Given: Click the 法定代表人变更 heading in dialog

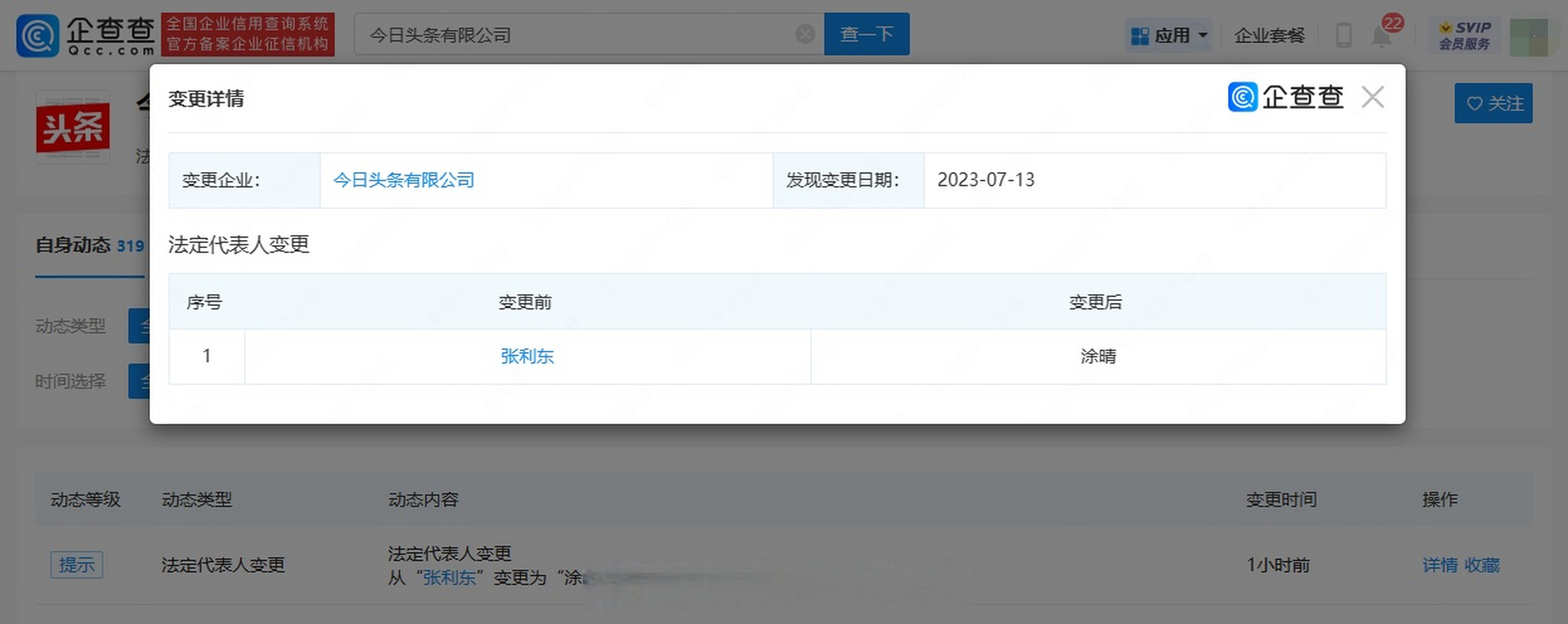Looking at the screenshot, I should click(x=238, y=245).
